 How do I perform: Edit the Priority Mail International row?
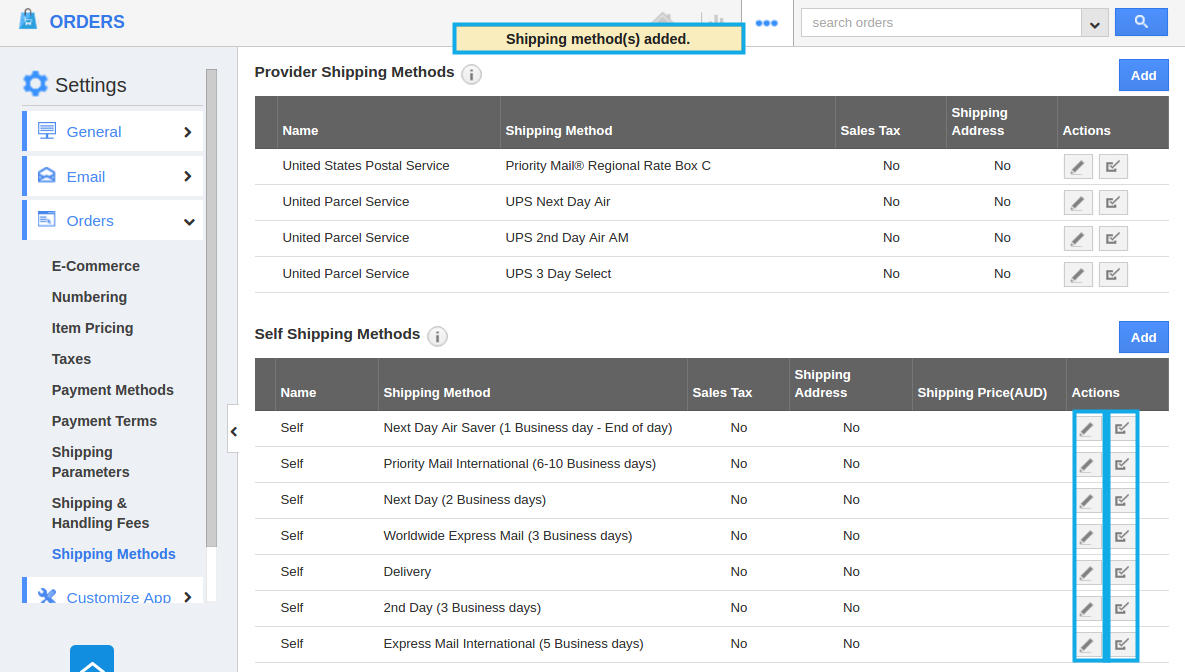coord(1087,464)
